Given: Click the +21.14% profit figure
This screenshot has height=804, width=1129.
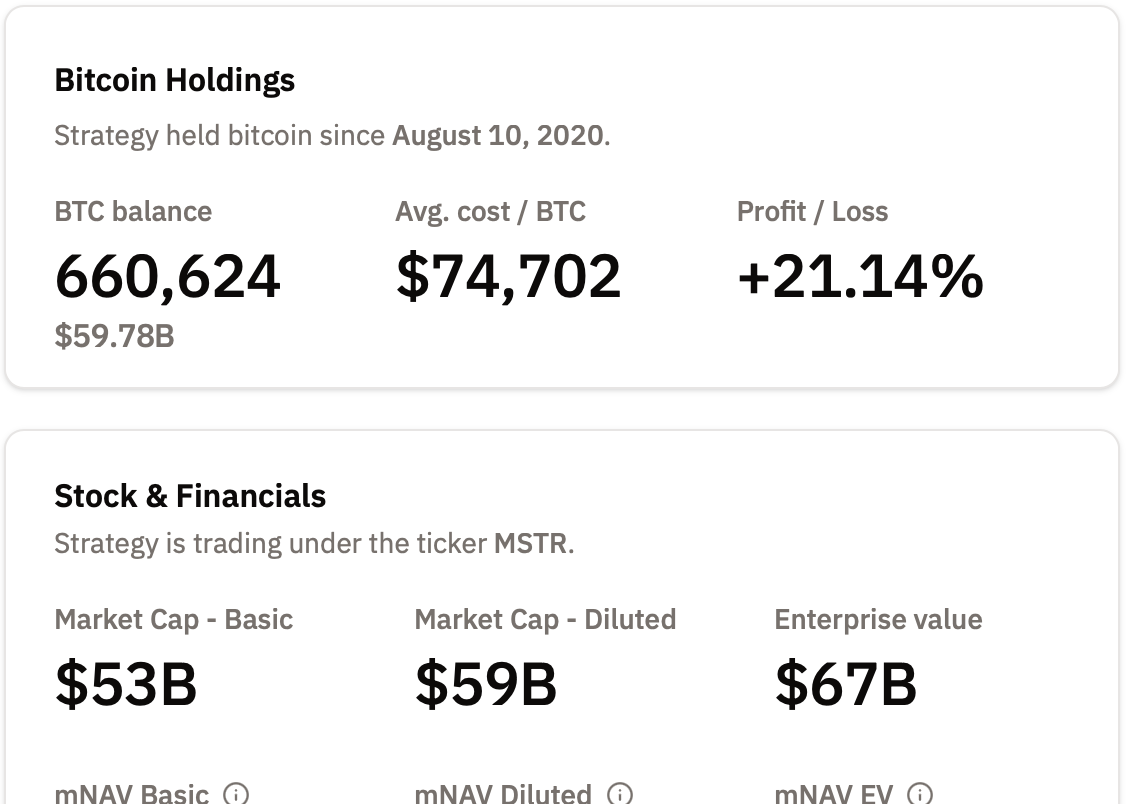Looking at the screenshot, I should point(860,277).
